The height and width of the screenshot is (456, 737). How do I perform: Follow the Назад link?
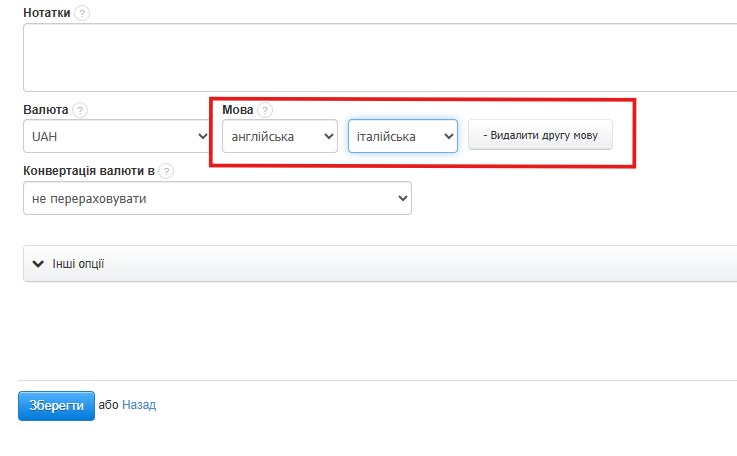(x=139, y=405)
